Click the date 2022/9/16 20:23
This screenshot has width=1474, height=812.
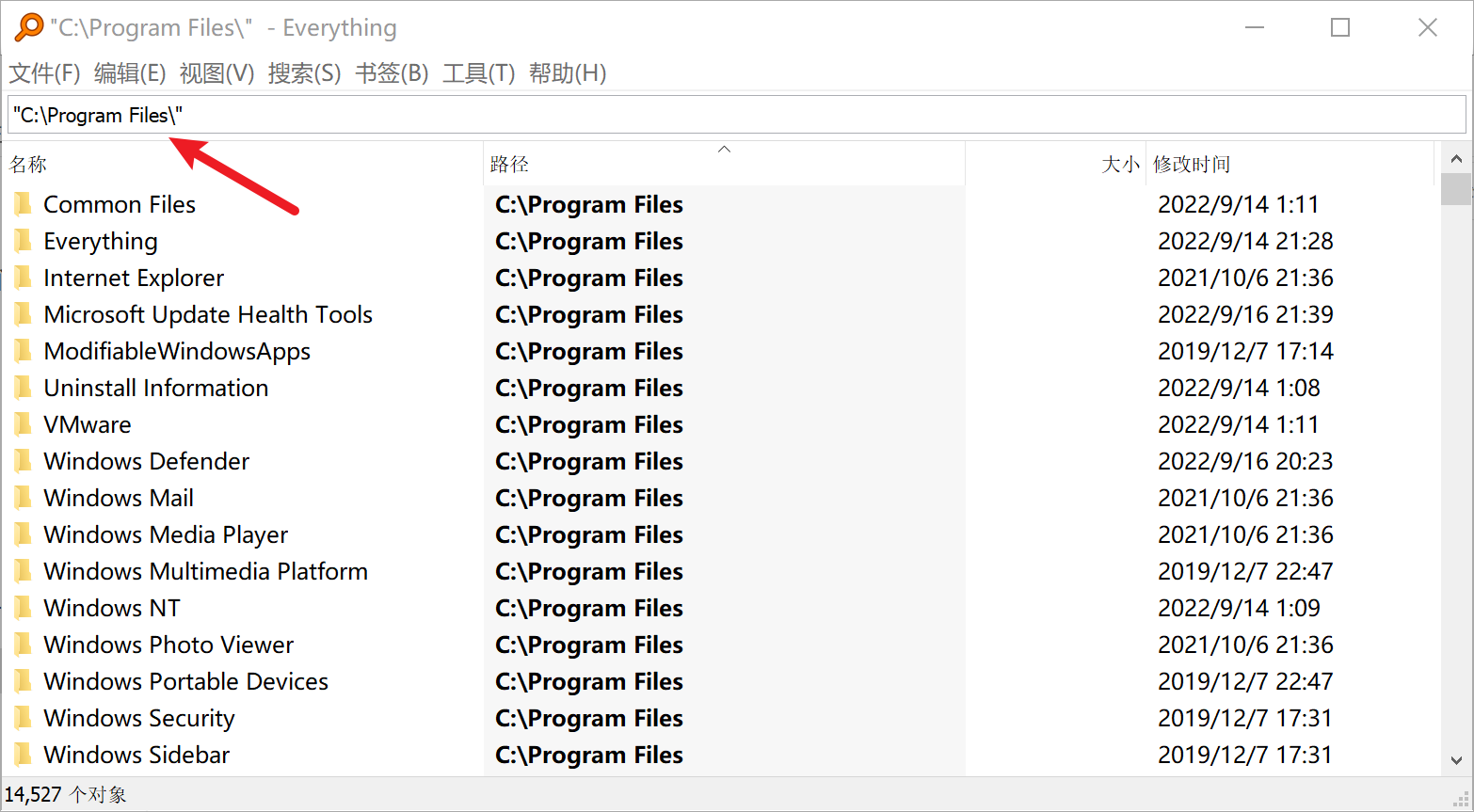point(1245,461)
